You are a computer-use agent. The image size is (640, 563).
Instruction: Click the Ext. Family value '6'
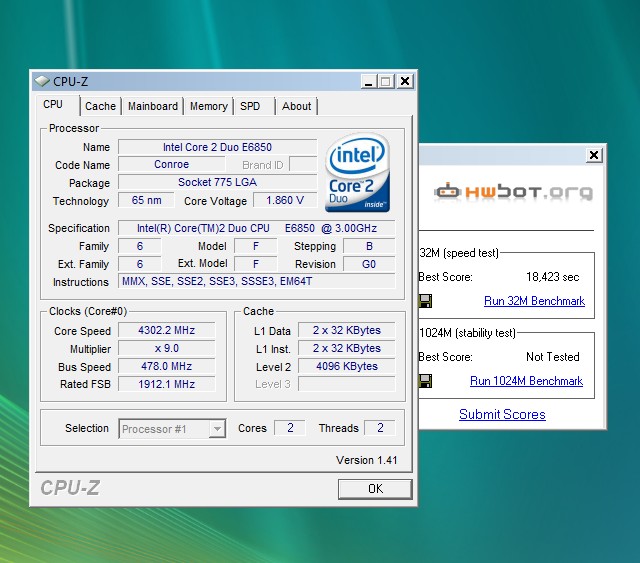coord(140,264)
